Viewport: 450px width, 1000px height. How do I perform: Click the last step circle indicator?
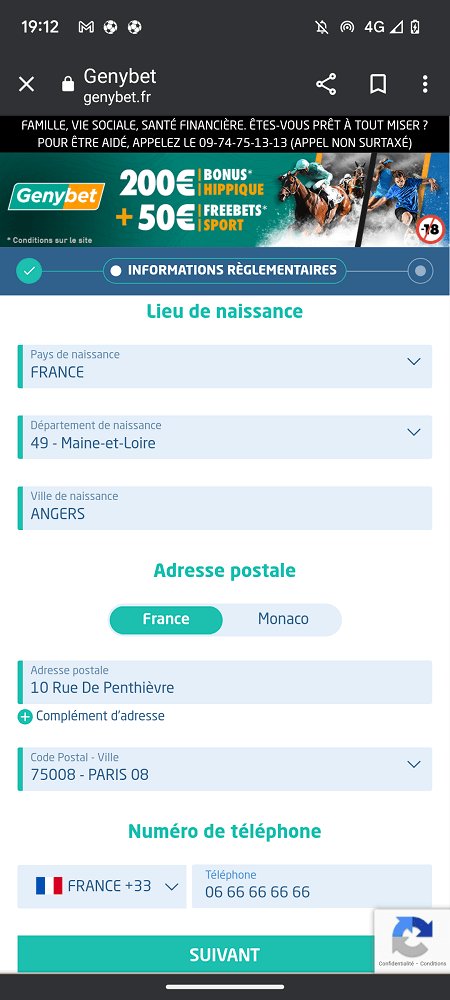click(420, 270)
